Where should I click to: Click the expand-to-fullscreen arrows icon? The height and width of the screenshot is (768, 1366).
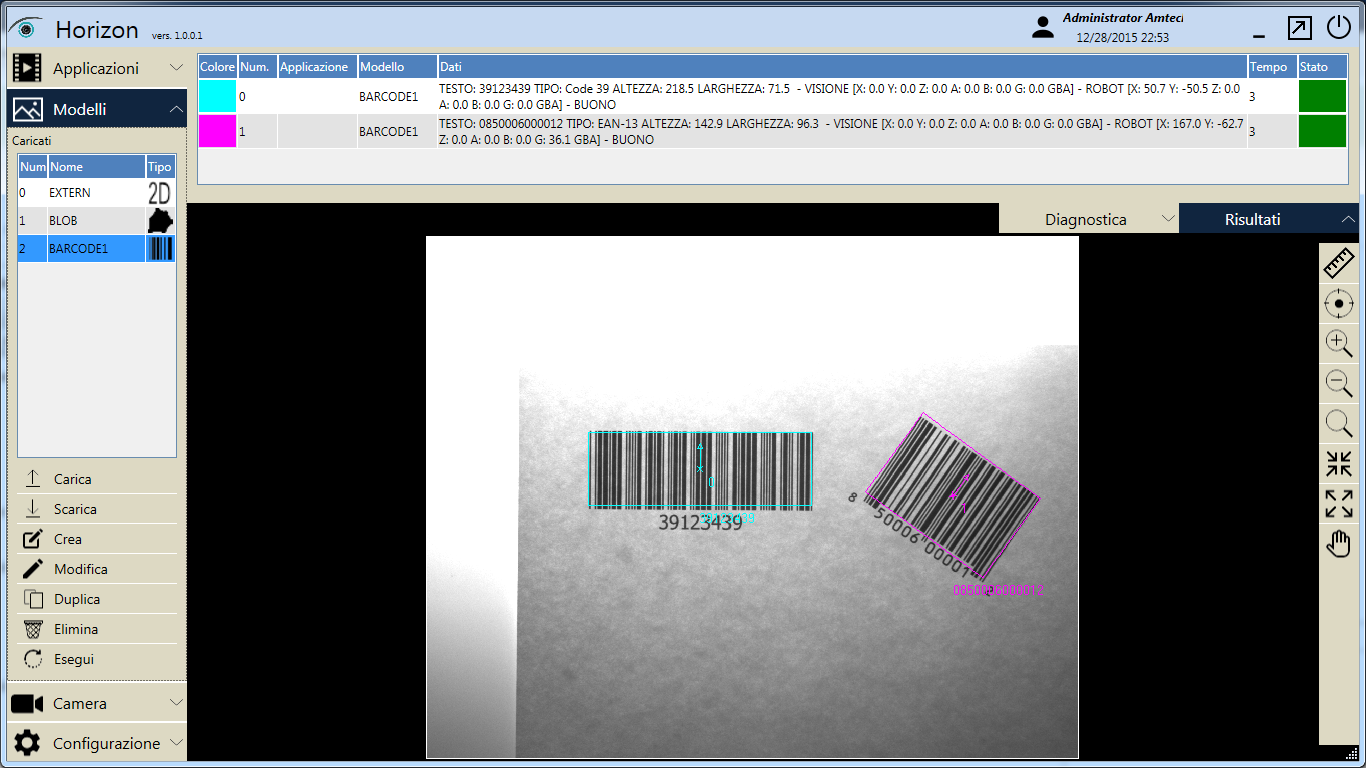(1339, 504)
